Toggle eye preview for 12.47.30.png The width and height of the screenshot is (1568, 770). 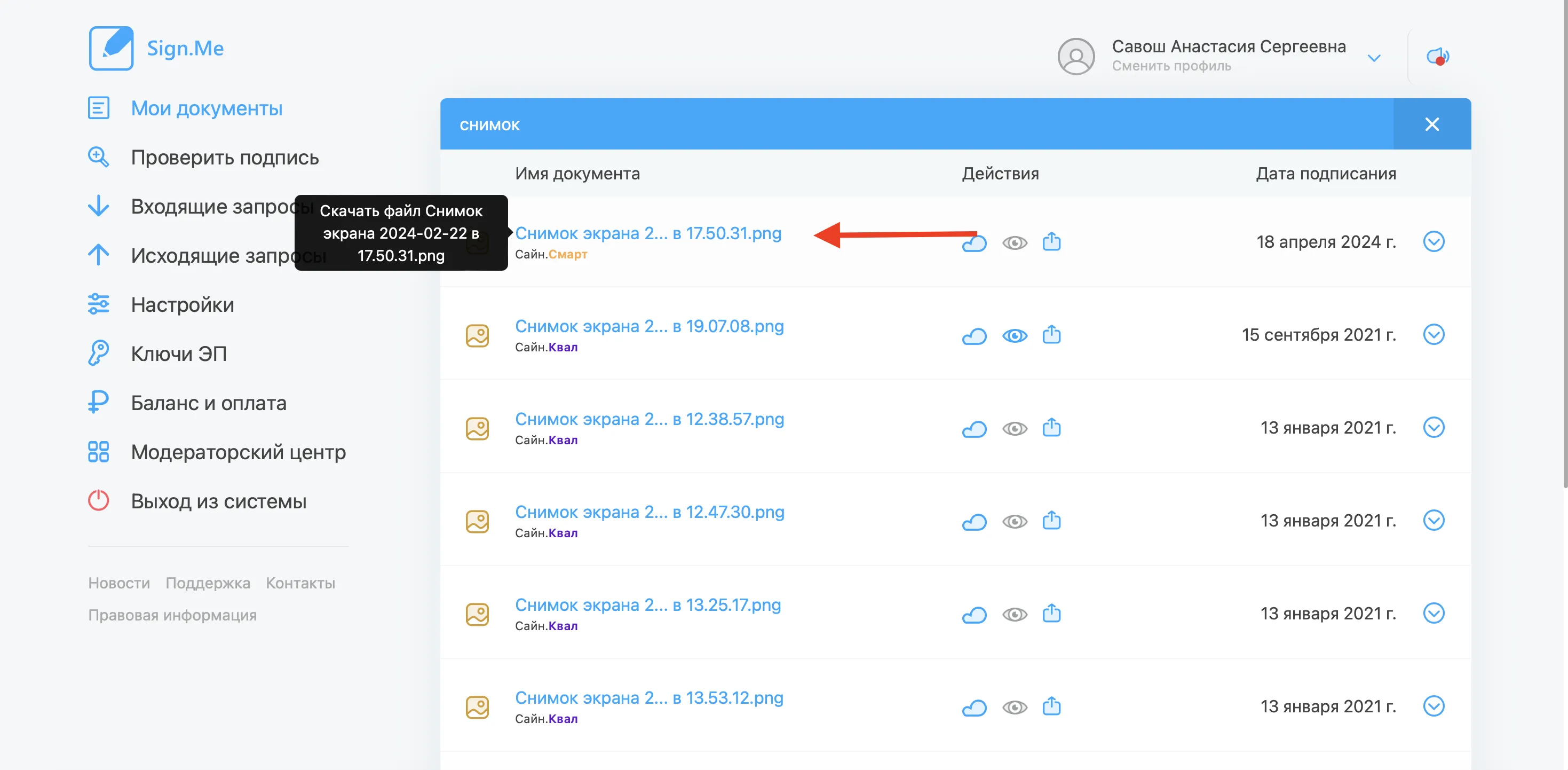click(1015, 522)
